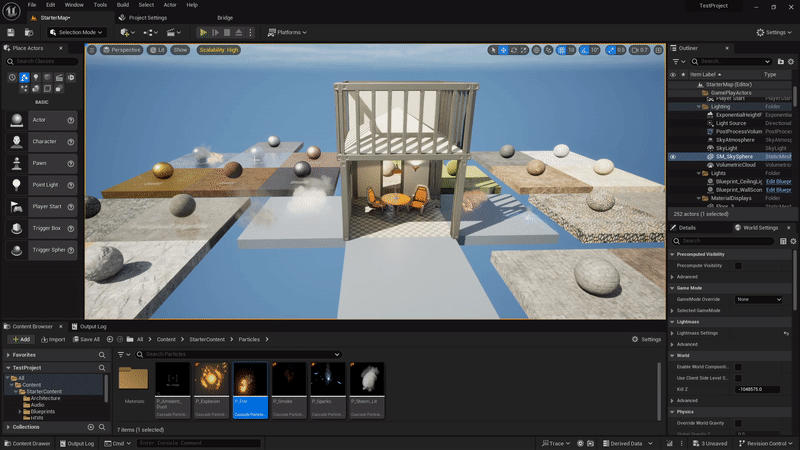Play the level in the viewport
800x450 pixels.
click(x=203, y=32)
